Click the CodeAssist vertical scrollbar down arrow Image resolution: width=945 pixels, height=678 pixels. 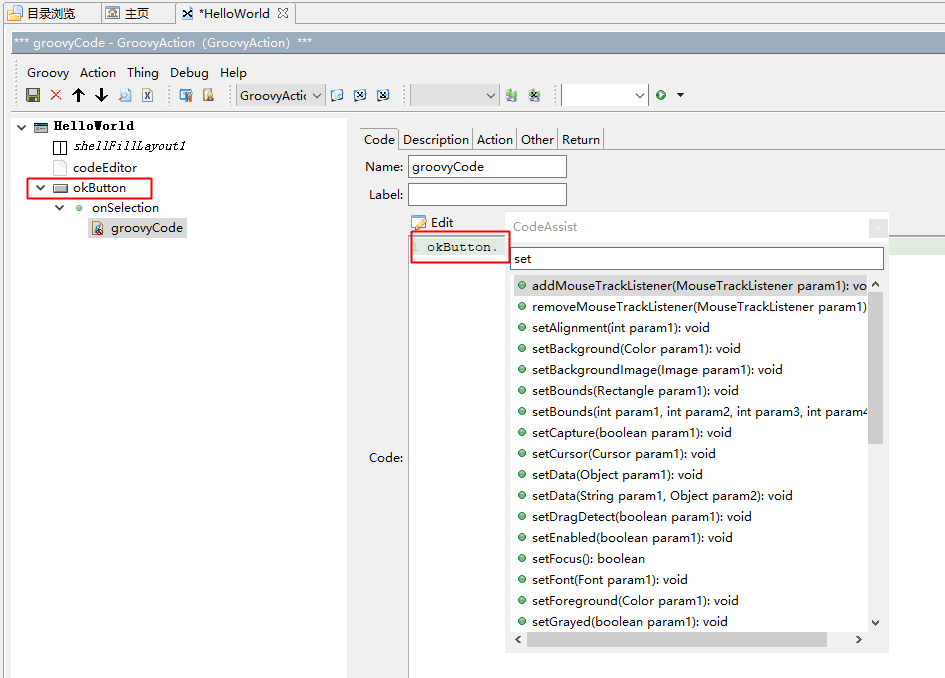876,623
